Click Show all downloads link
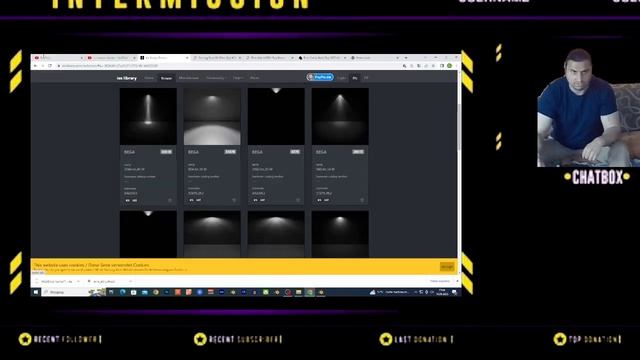 439,281
